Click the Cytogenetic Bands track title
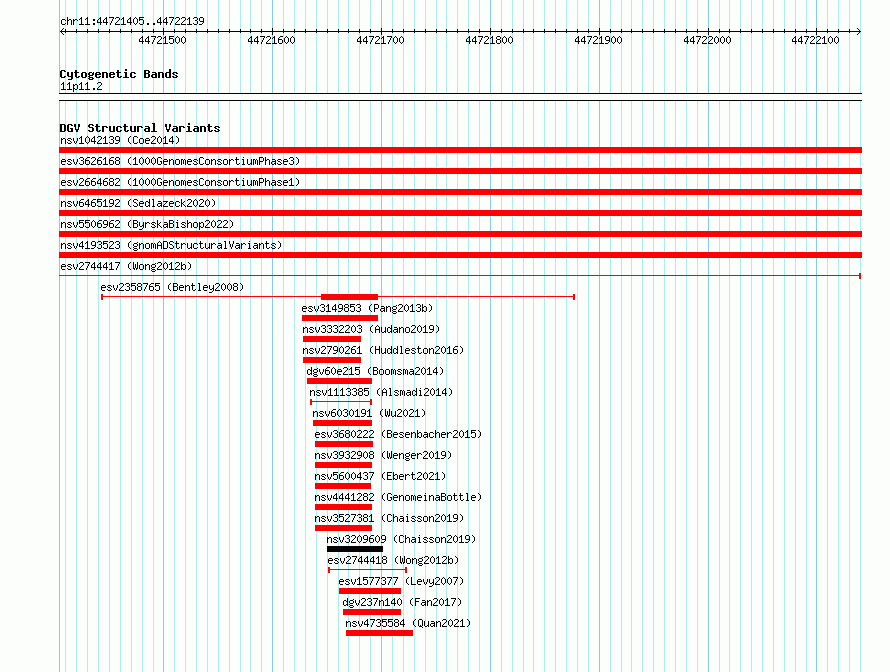 [x=119, y=74]
